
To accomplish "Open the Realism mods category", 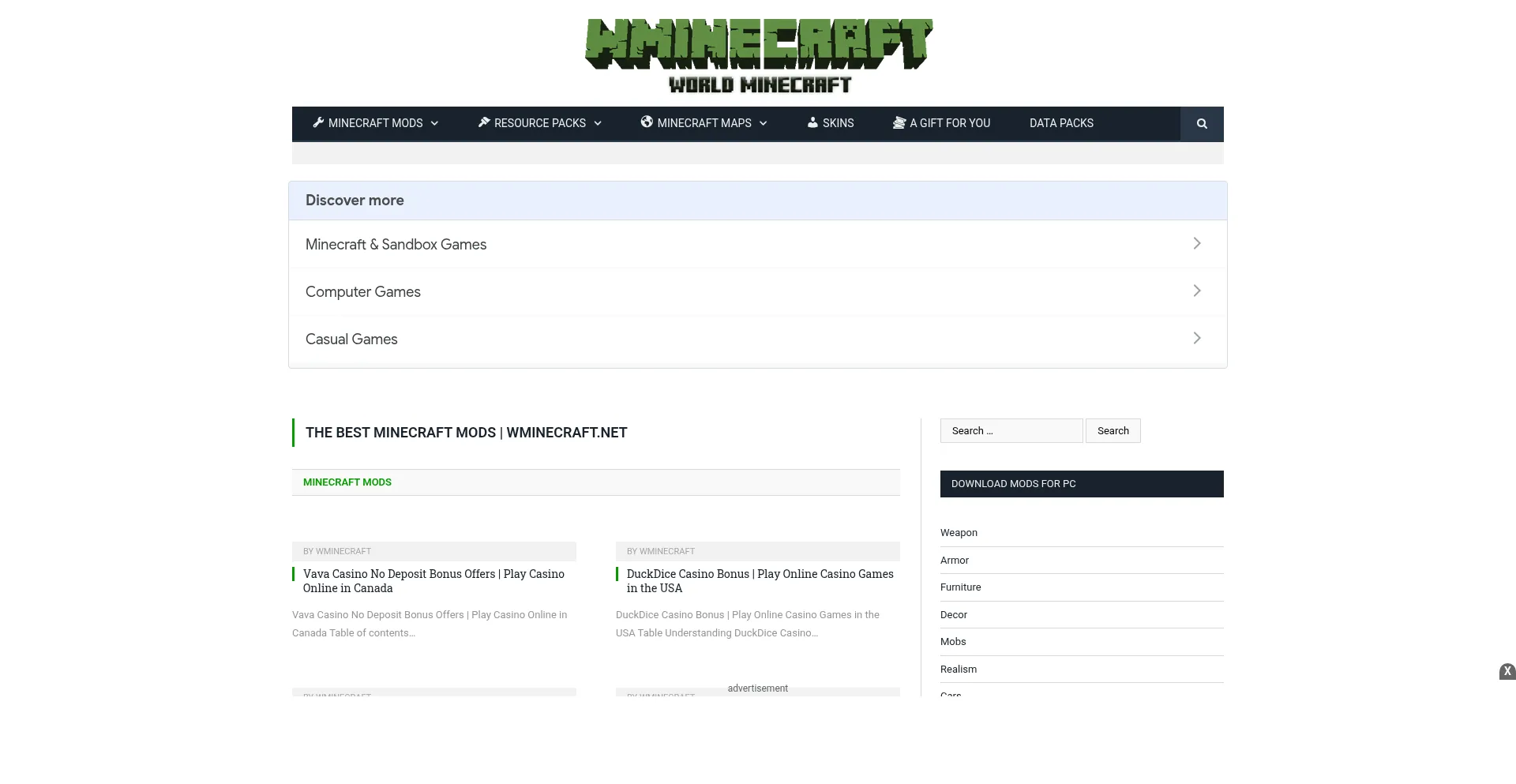I will click(x=959, y=670).
